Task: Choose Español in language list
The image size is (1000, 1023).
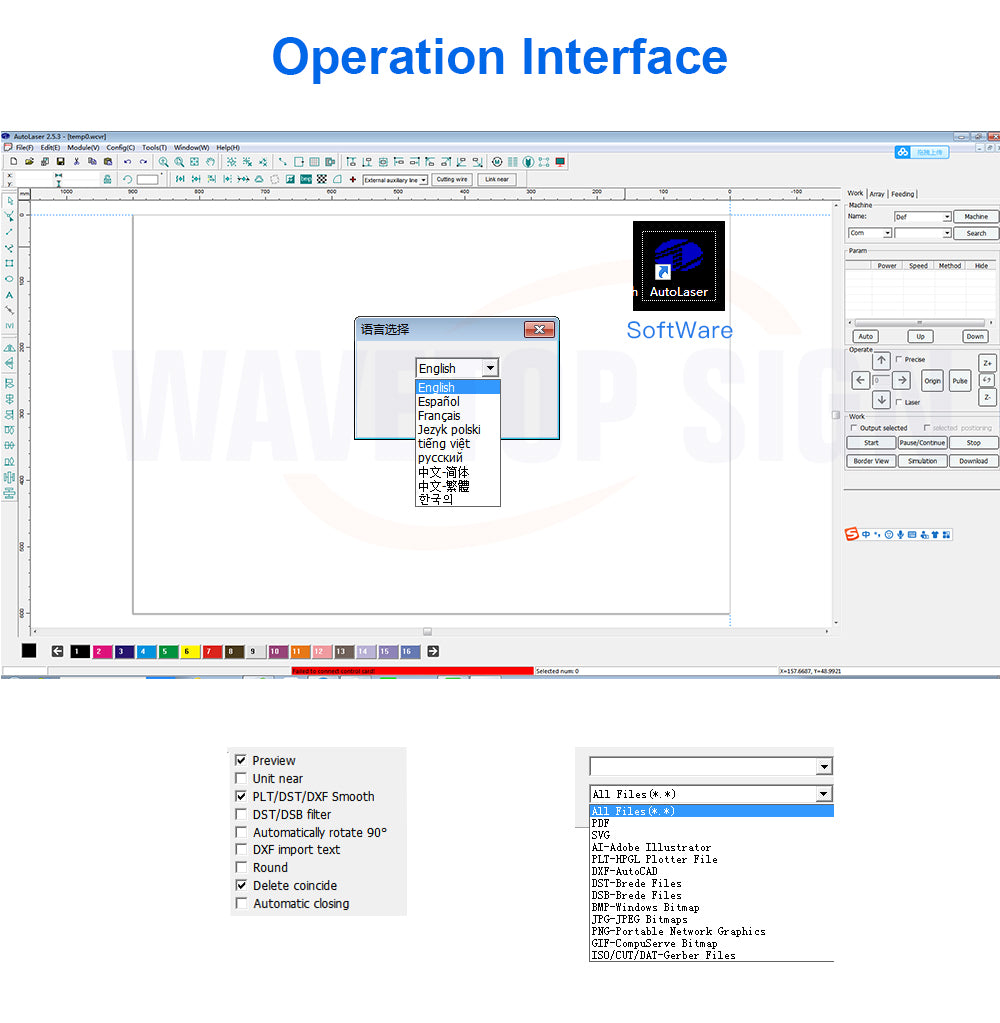Action: 458,401
